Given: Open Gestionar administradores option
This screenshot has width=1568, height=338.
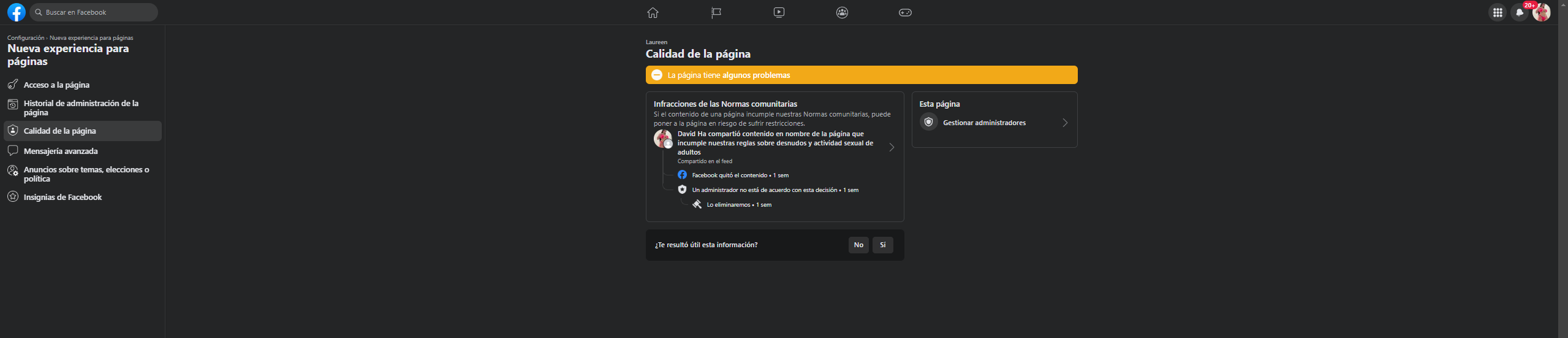Looking at the screenshot, I should coord(994,123).
